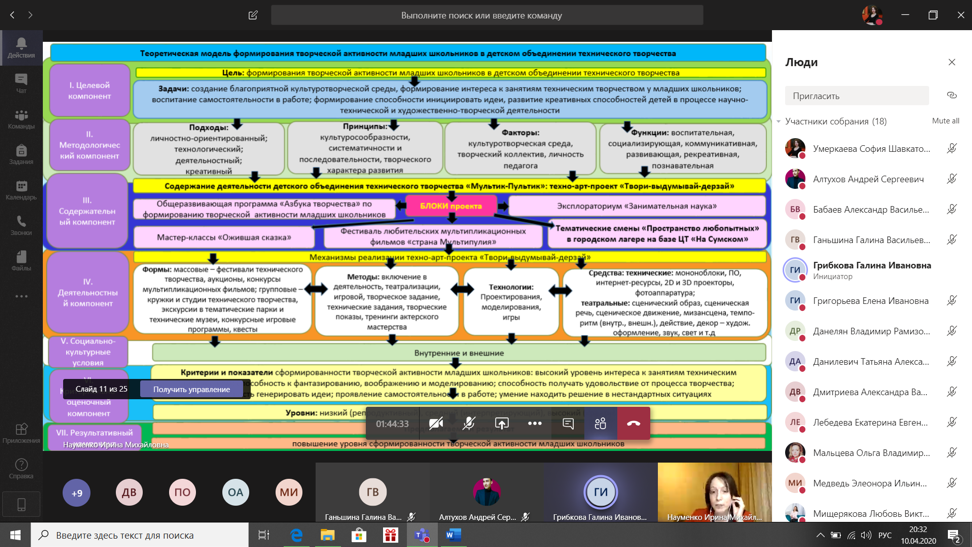Open the Teams (Команды) section
972x547 pixels.
21,119
